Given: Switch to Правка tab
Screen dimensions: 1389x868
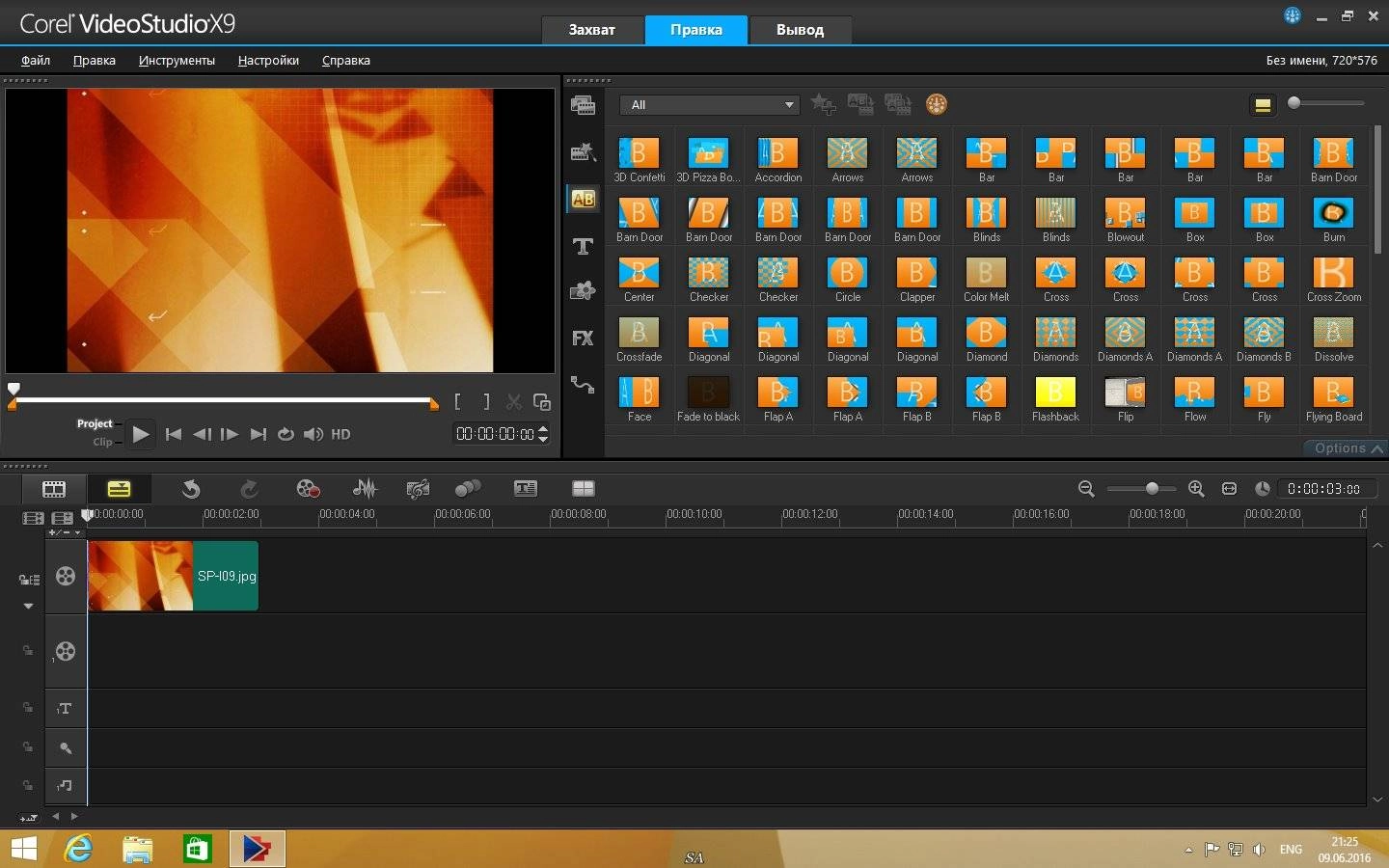Looking at the screenshot, I should [x=696, y=30].
